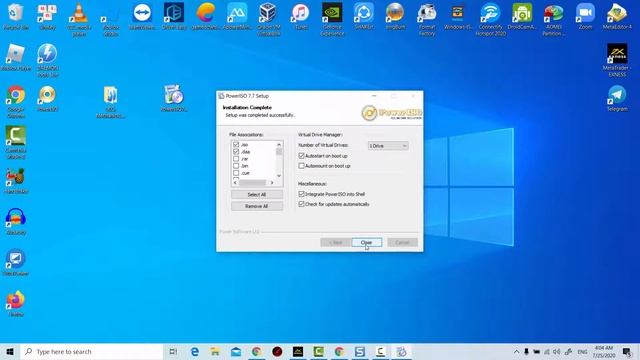Uncheck the .daa file association
This screenshot has width=640, height=360.
(x=236, y=151)
